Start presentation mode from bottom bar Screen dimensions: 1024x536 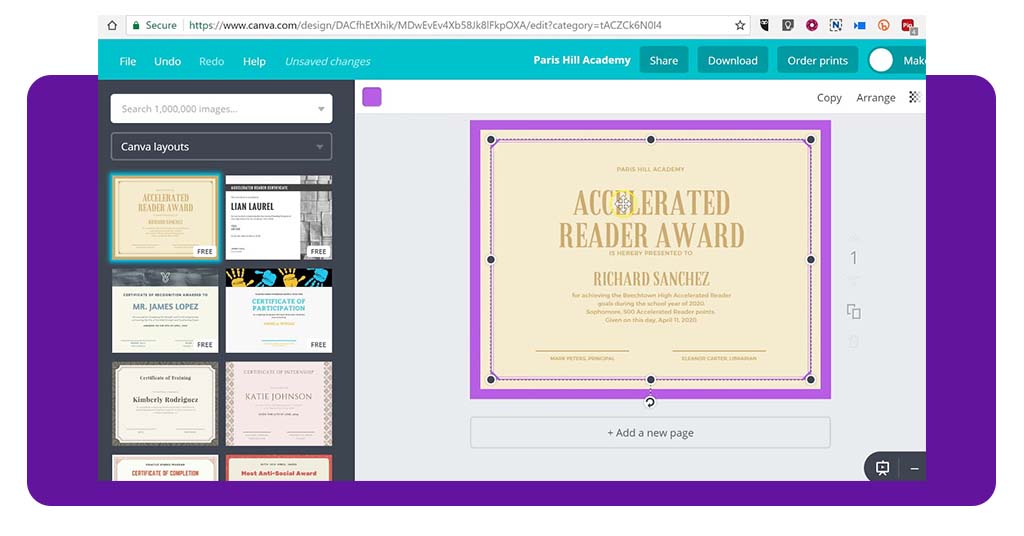coord(882,468)
